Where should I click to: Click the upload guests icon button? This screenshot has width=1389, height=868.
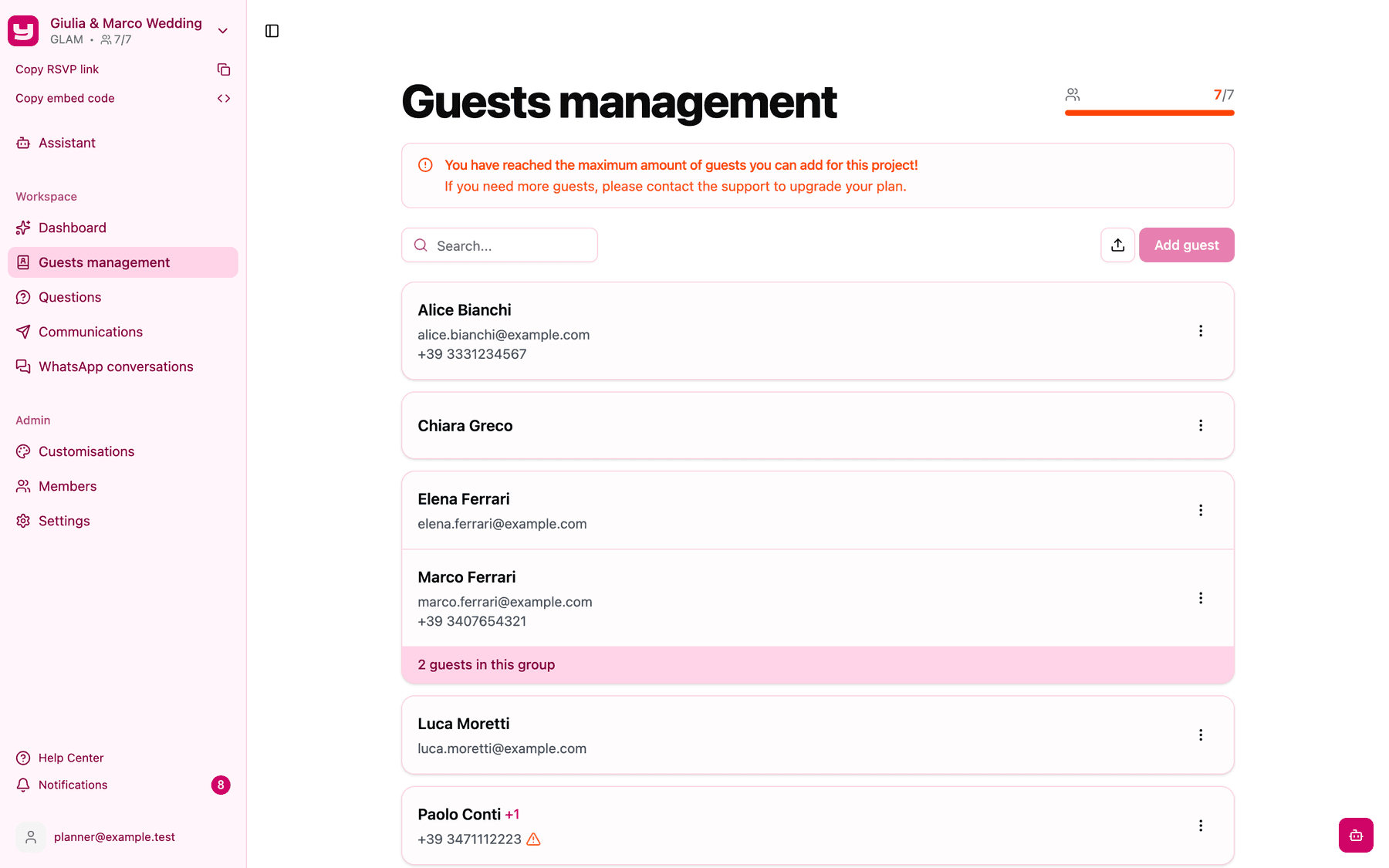pos(1117,245)
